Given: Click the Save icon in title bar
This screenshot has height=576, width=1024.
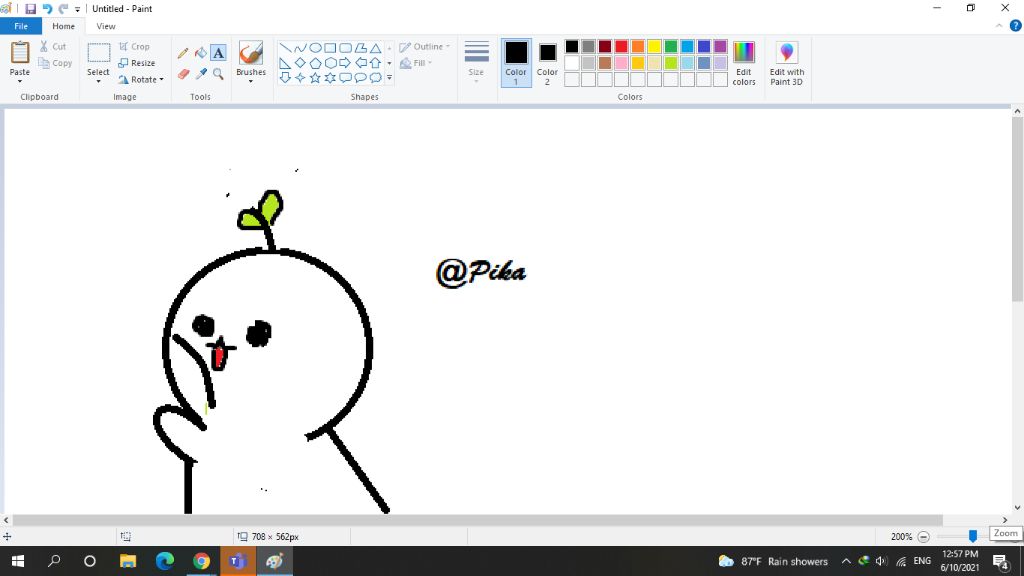Looking at the screenshot, I should (x=30, y=8).
